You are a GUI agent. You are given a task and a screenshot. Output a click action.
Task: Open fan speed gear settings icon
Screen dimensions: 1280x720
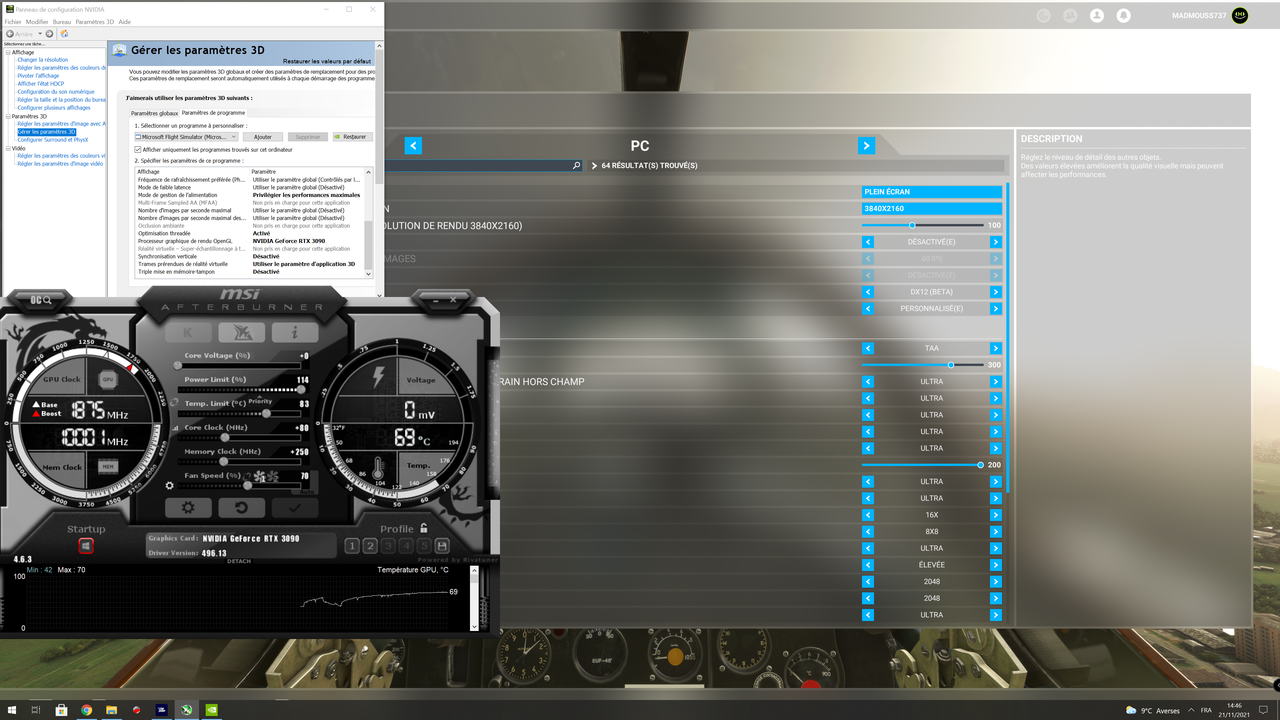click(170, 486)
